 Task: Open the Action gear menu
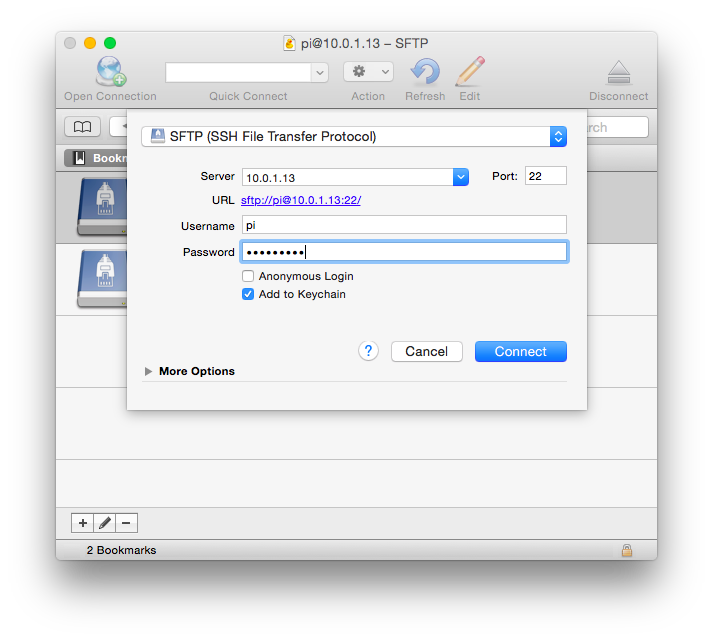click(368, 71)
